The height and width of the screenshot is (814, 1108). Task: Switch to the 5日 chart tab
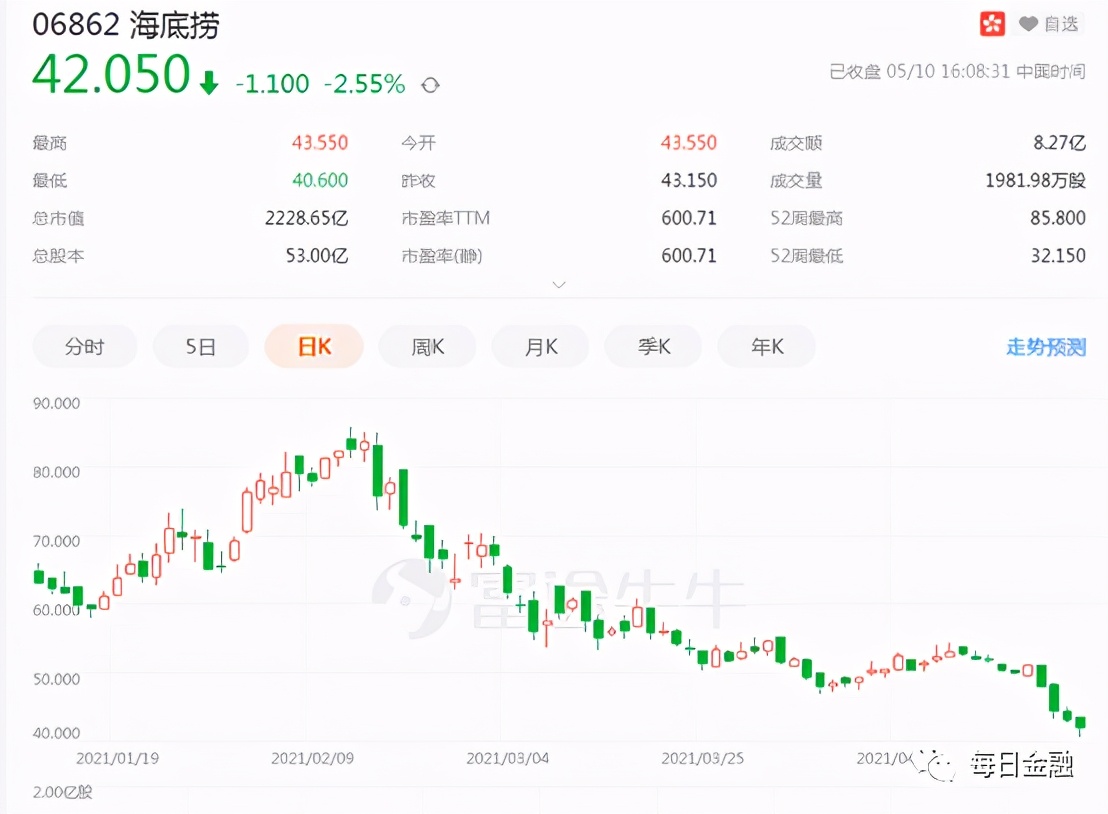pos(201,346)
